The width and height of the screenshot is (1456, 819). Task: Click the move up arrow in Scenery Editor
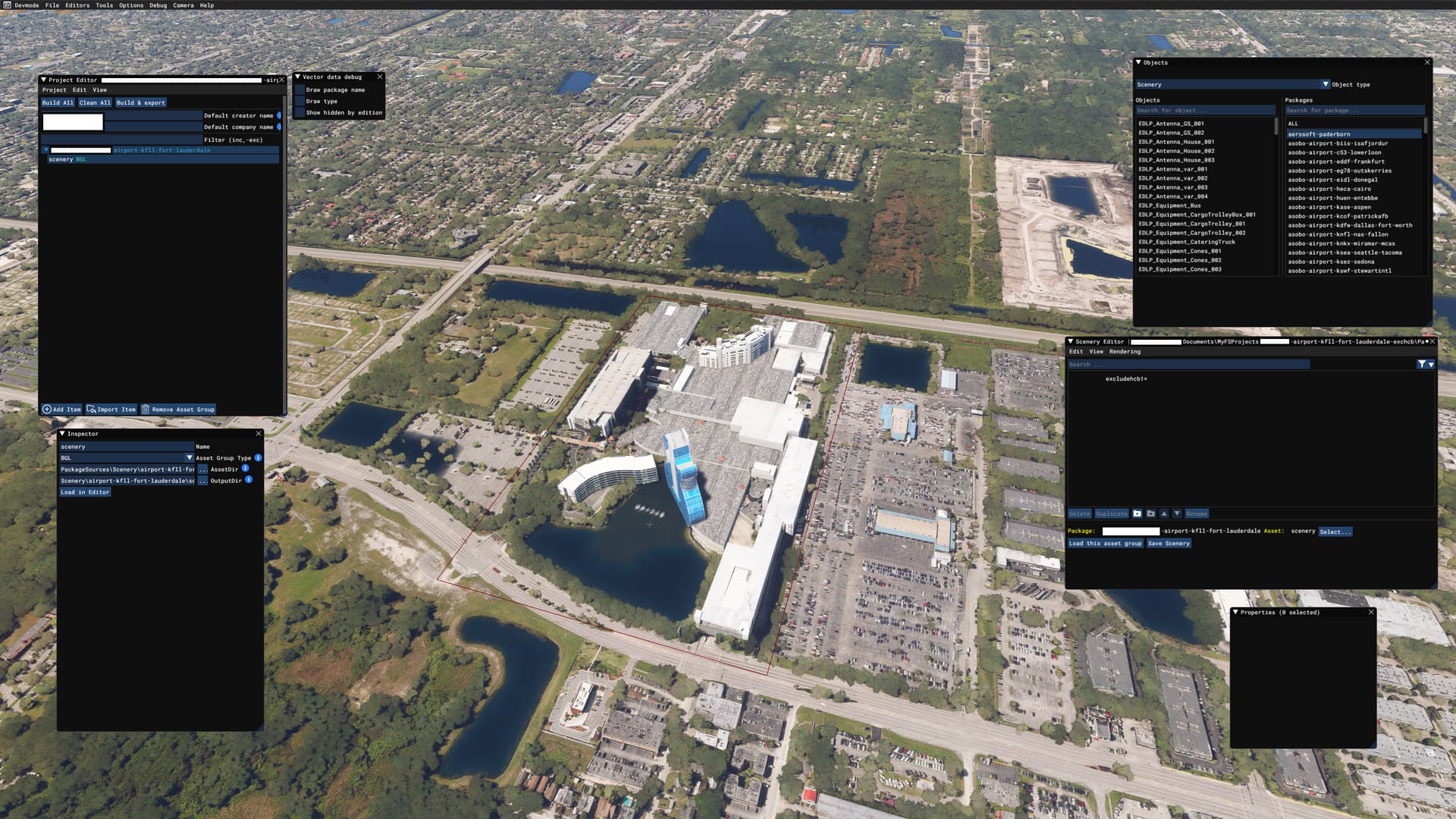(1164, 514)
